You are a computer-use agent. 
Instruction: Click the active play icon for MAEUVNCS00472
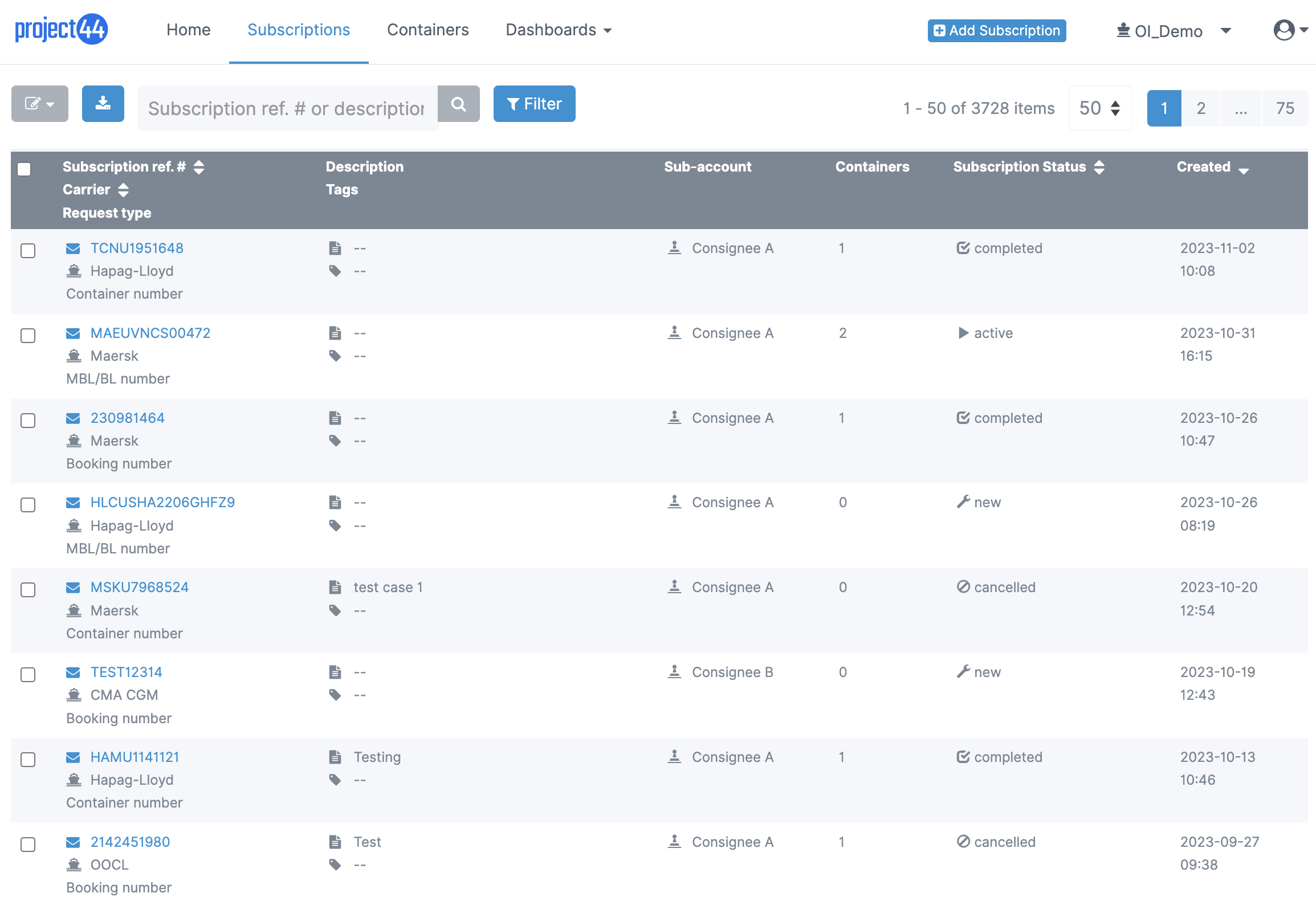point(963,333)
